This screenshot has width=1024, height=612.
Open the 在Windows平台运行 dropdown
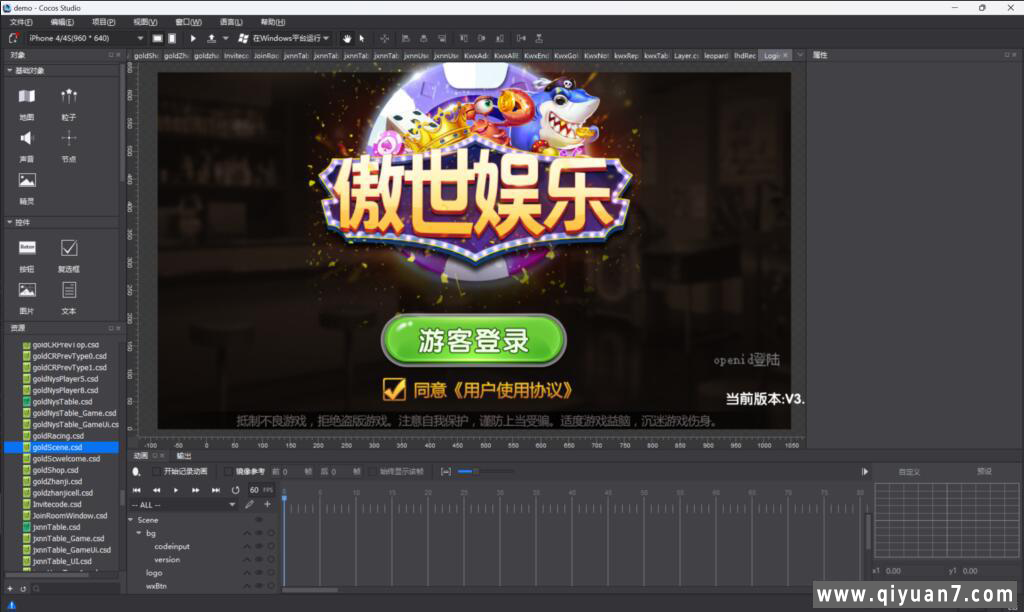click(325, 39)
